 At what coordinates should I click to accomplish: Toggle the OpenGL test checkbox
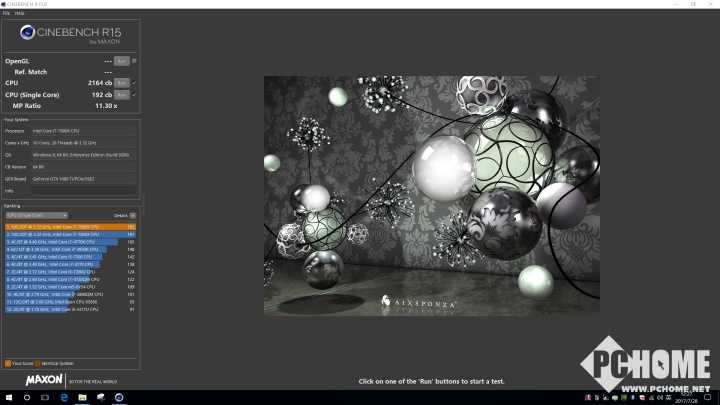click(134, 61)
